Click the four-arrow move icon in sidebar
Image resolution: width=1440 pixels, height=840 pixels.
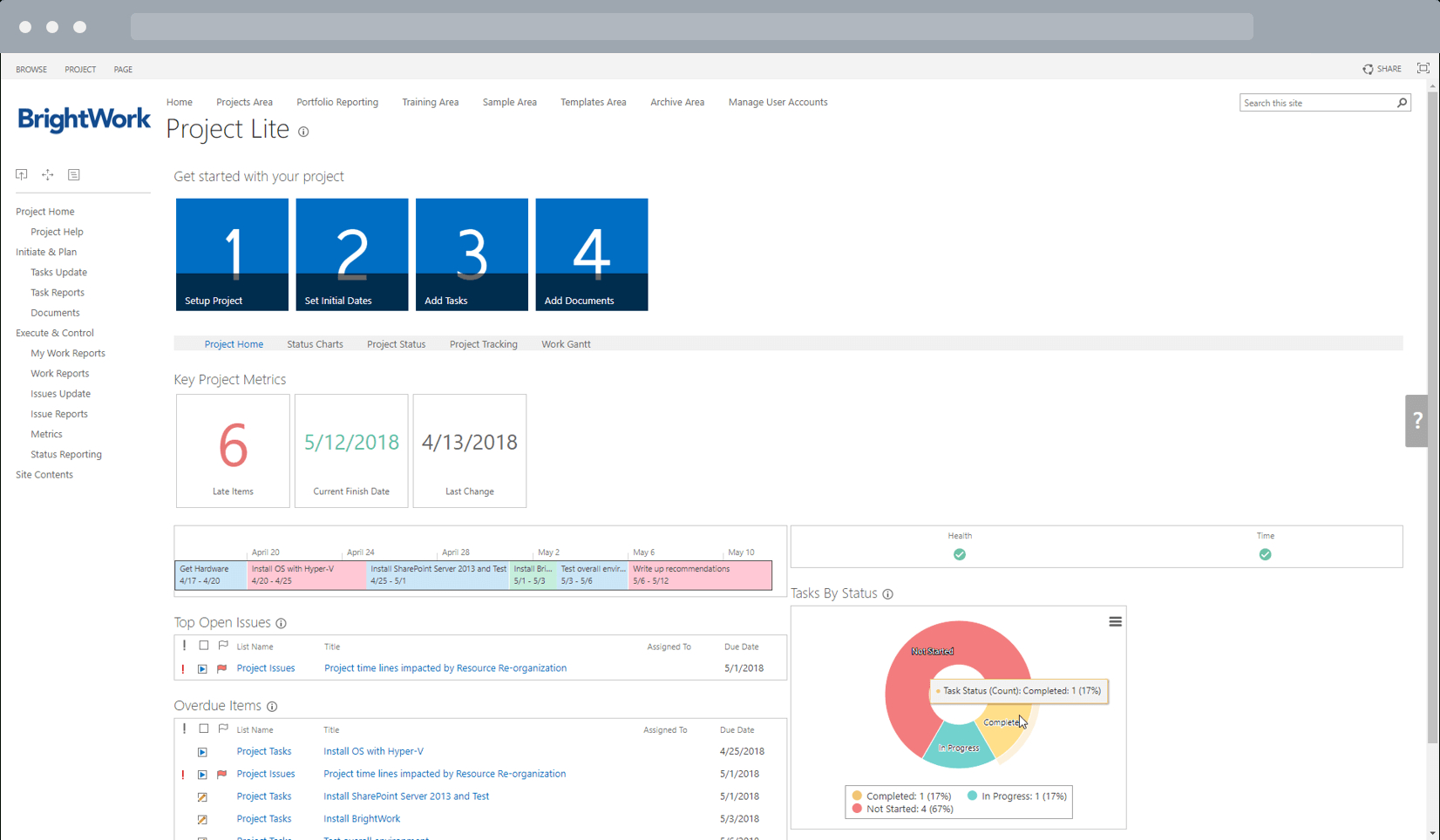[x=48, y=174]
